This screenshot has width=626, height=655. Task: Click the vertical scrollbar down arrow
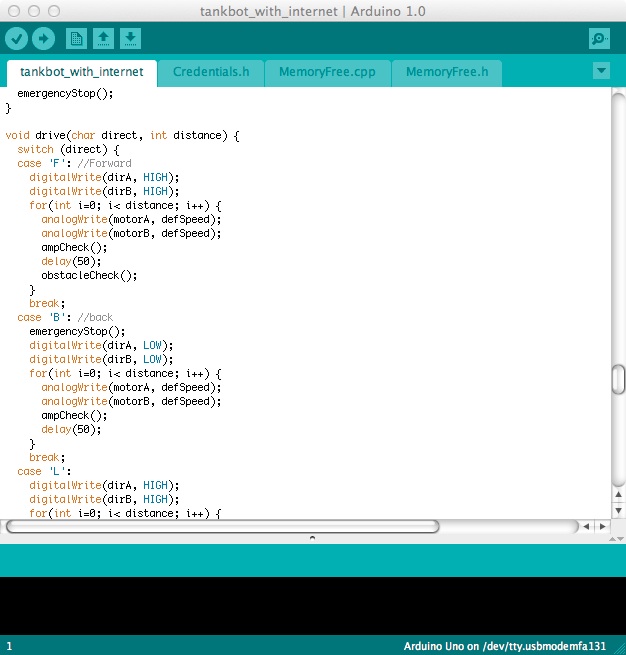pos(618,510)
